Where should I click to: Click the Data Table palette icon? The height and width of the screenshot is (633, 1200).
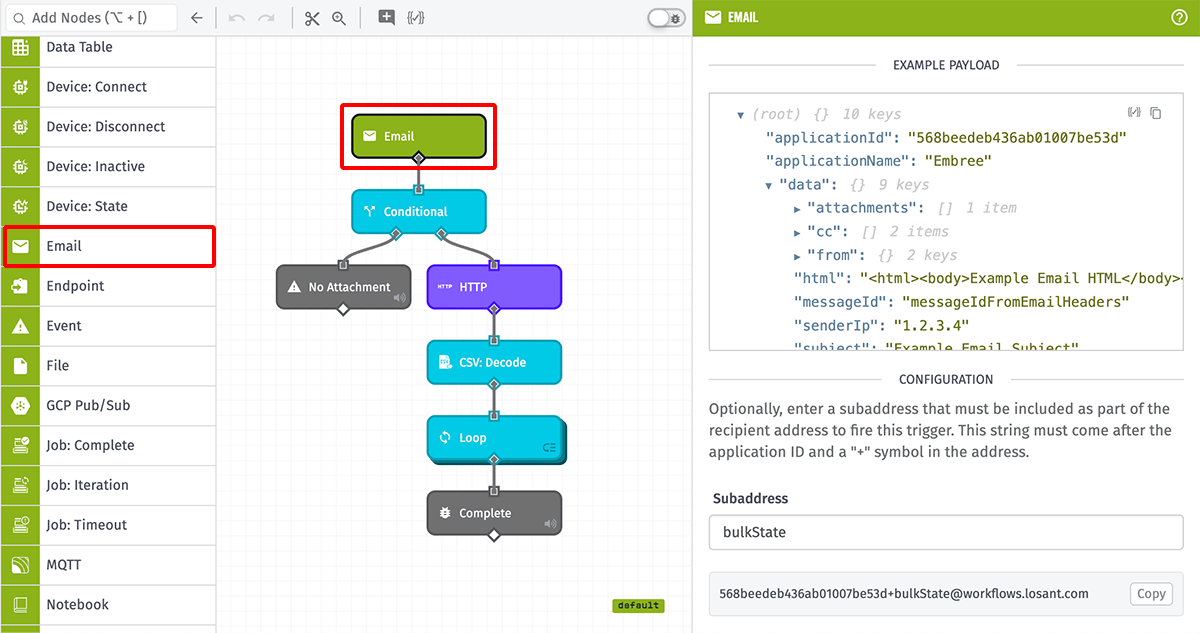20,47
